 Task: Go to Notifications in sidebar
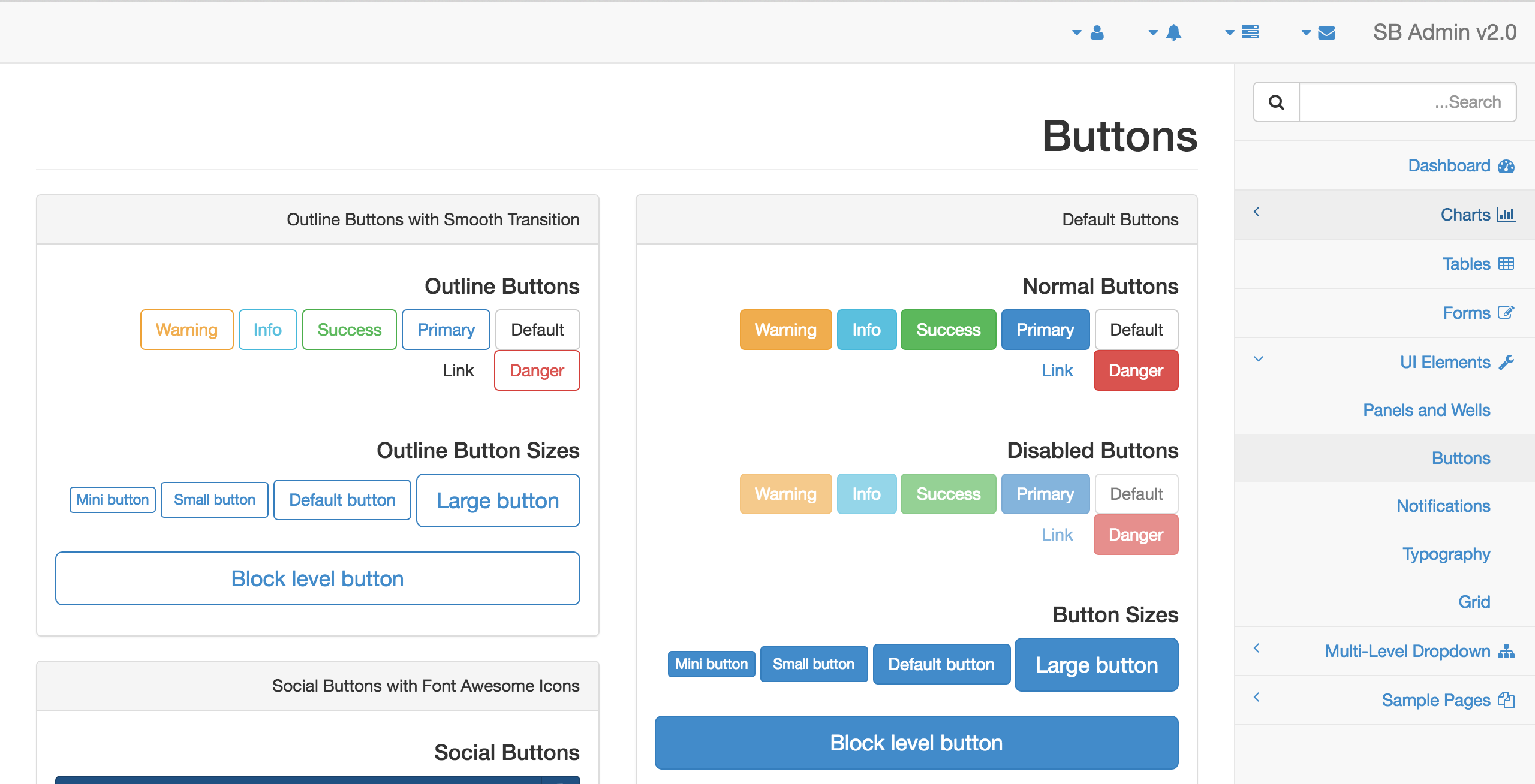pos(1443,506)
